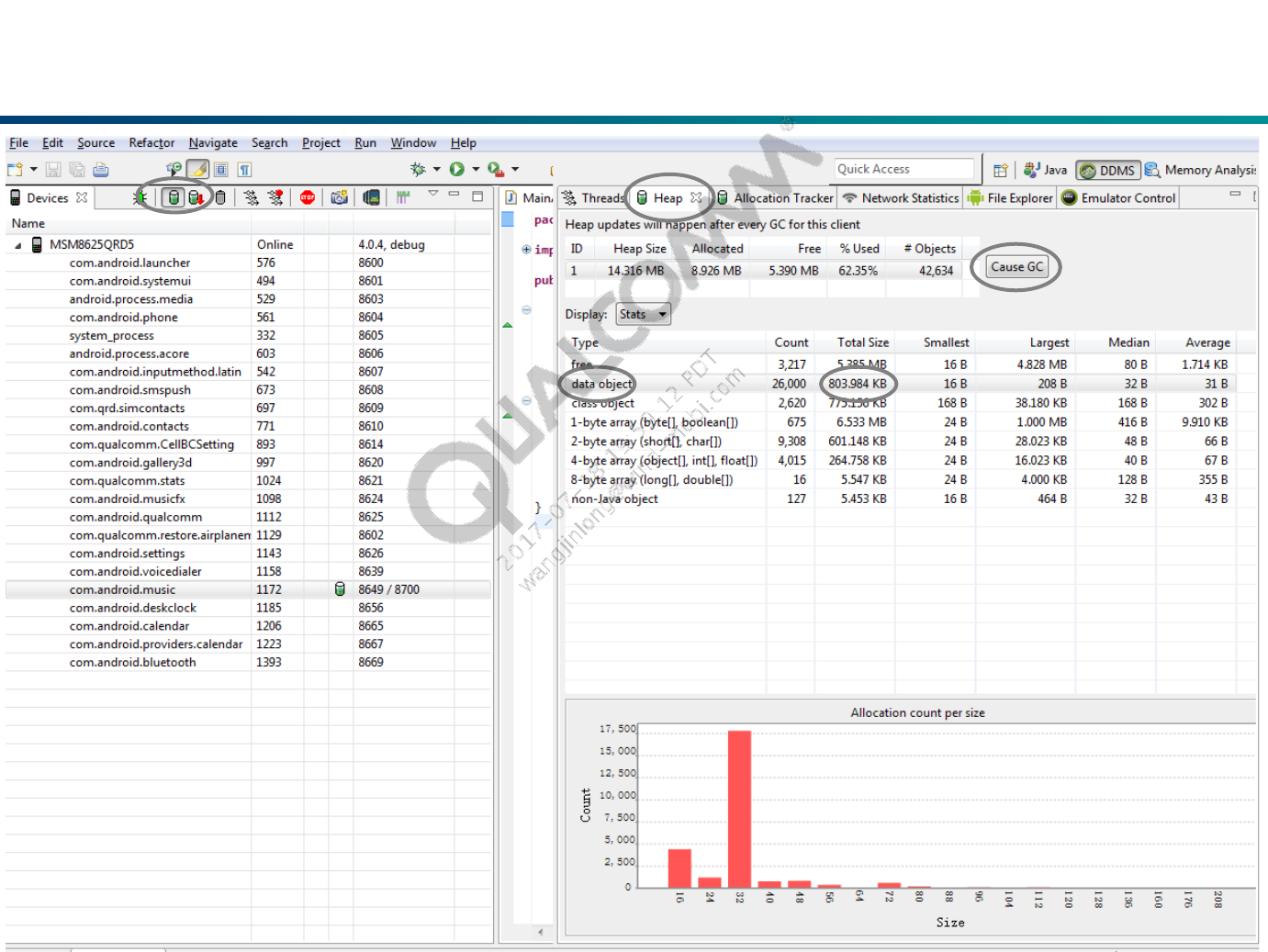The width and height of the screenshot is (1268, 952).
Task: Toggle Show Whitespace Characters icon
Action: (244, 170)
